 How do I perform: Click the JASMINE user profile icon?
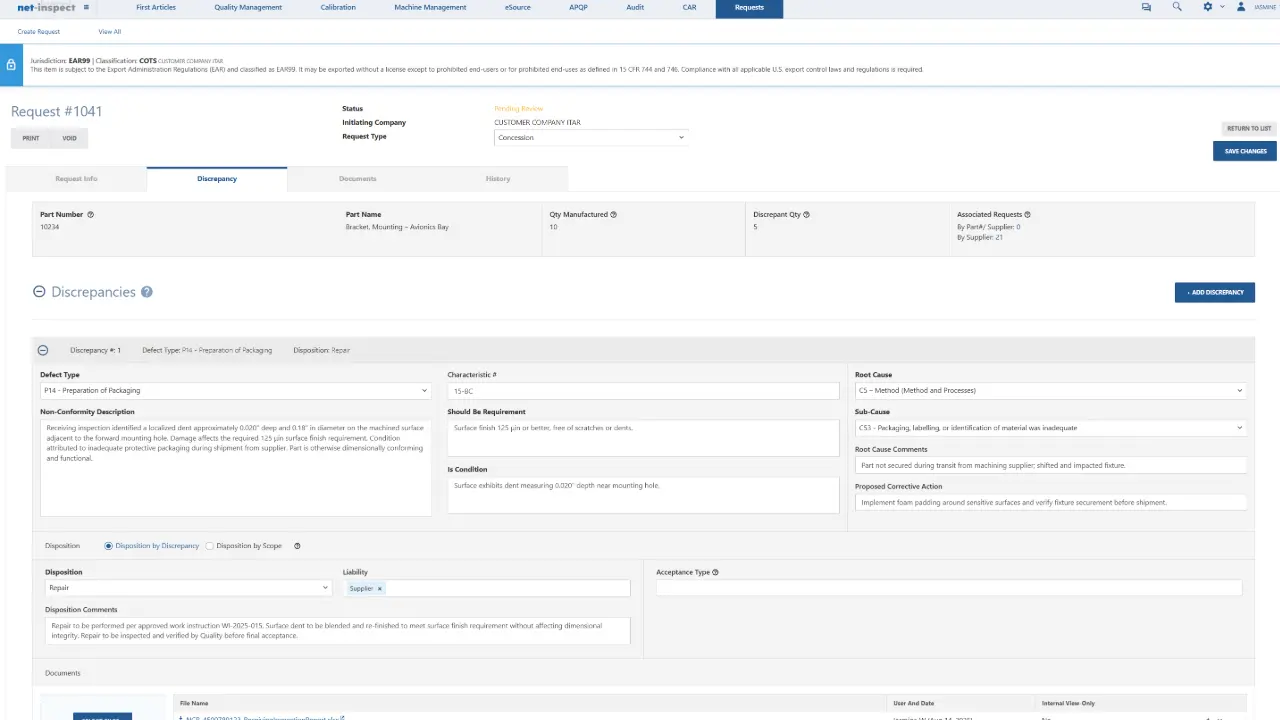point(1240,7)
